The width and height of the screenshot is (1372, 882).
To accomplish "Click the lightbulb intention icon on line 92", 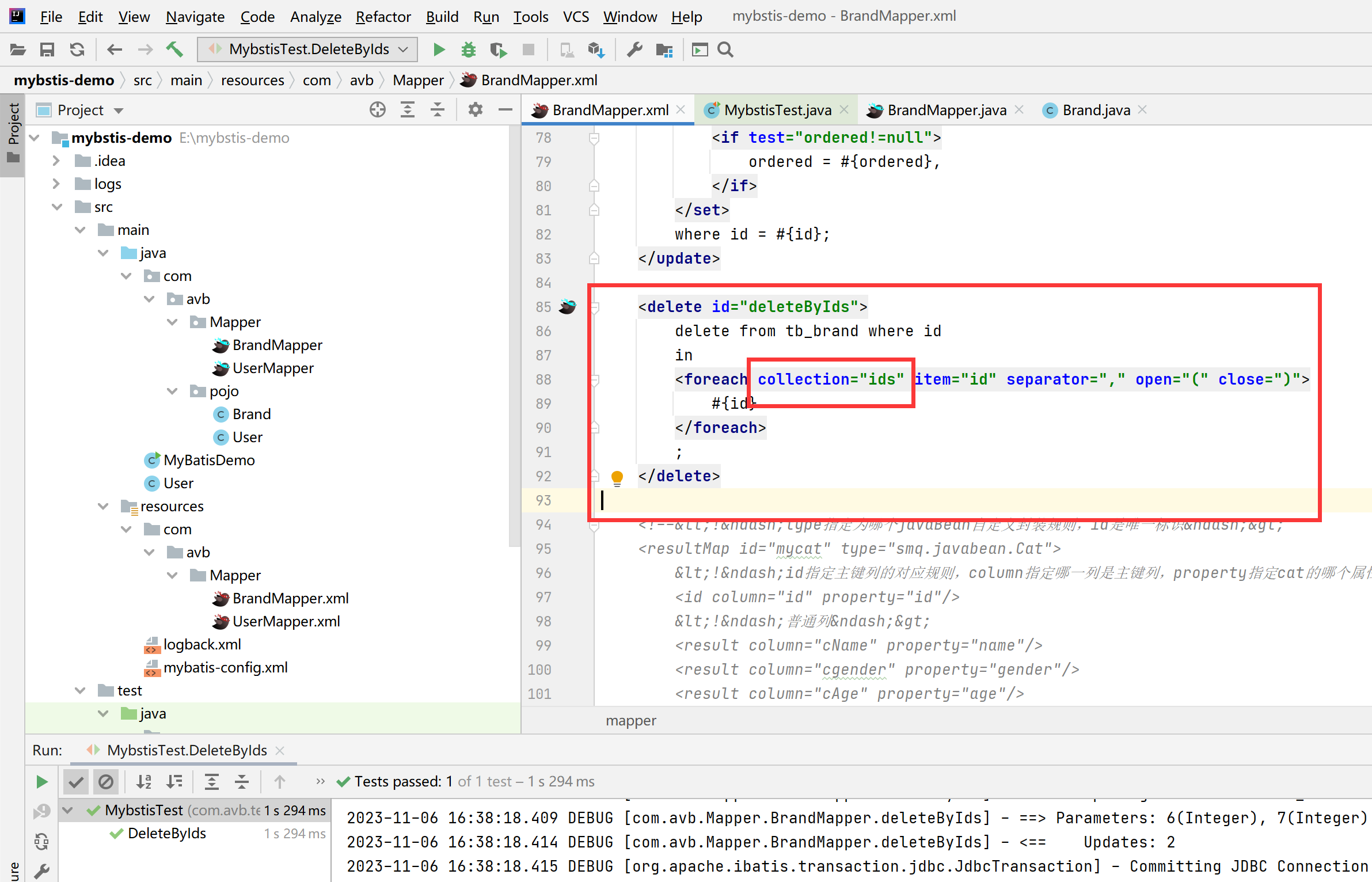I will point(617,477).
